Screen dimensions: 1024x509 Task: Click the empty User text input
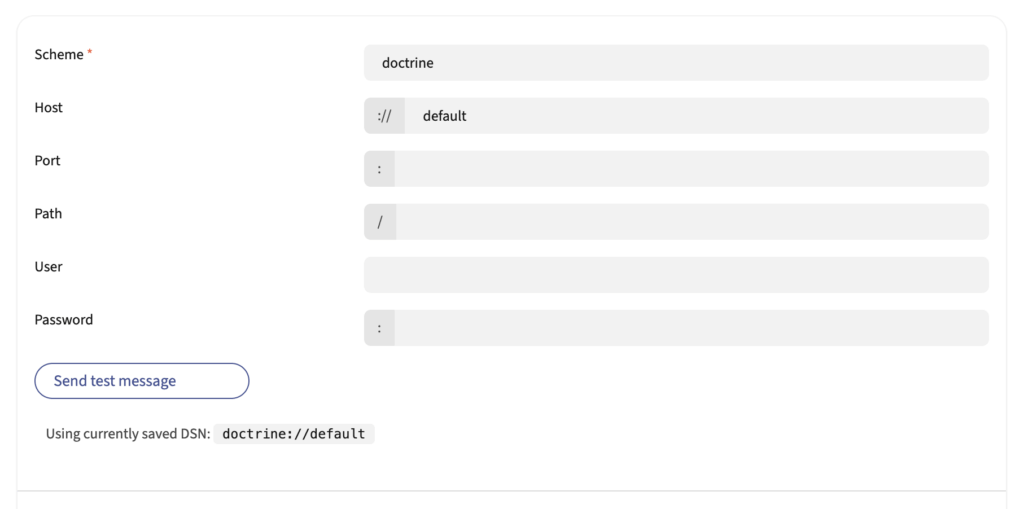(676, 275)
